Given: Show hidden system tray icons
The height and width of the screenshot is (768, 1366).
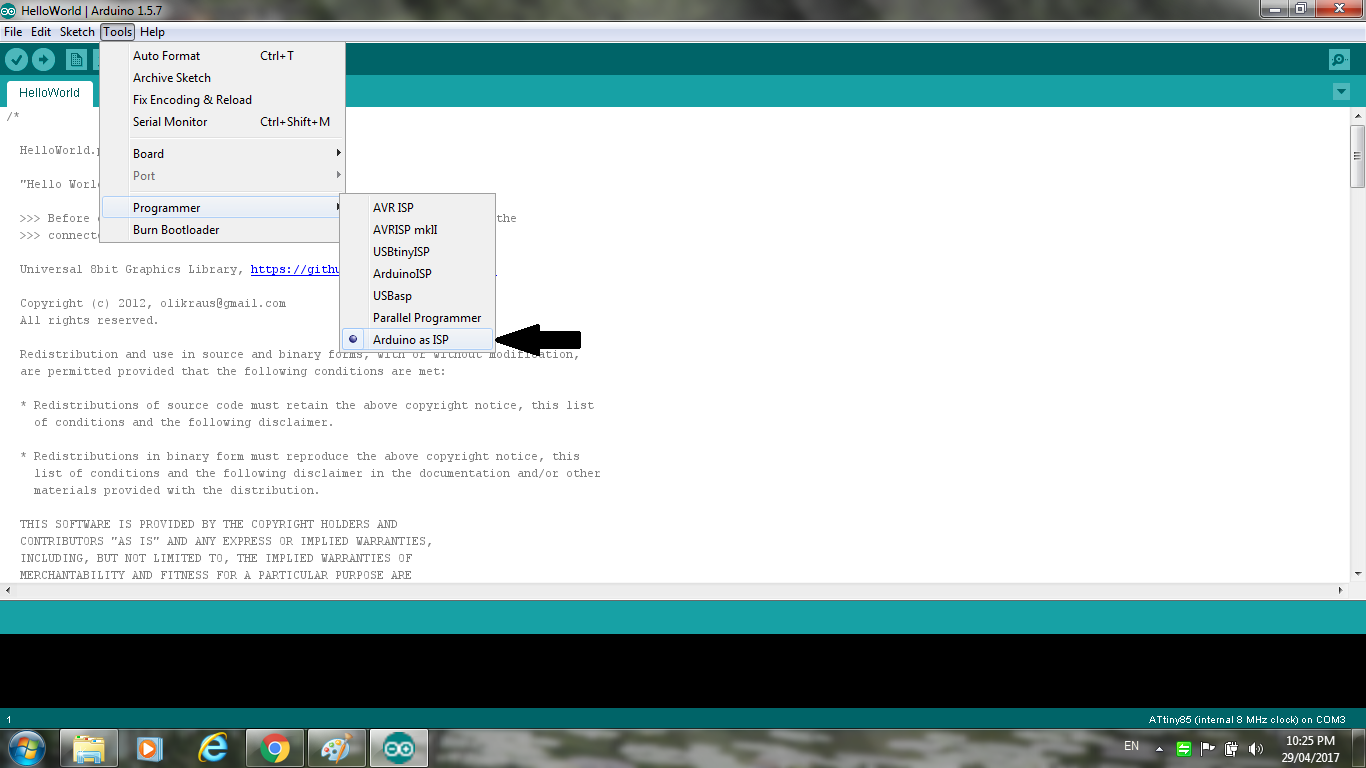Looking at the screenshot, I should (1160, 749).
